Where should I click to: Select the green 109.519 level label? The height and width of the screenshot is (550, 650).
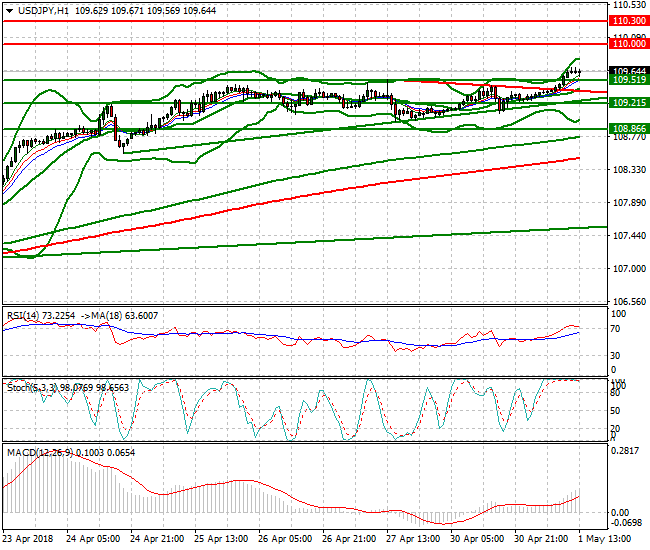pyautogui.click(x=629, y=80)
